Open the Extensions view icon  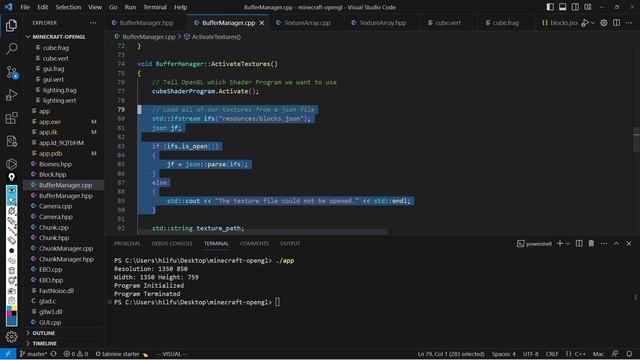pos(11,118)
